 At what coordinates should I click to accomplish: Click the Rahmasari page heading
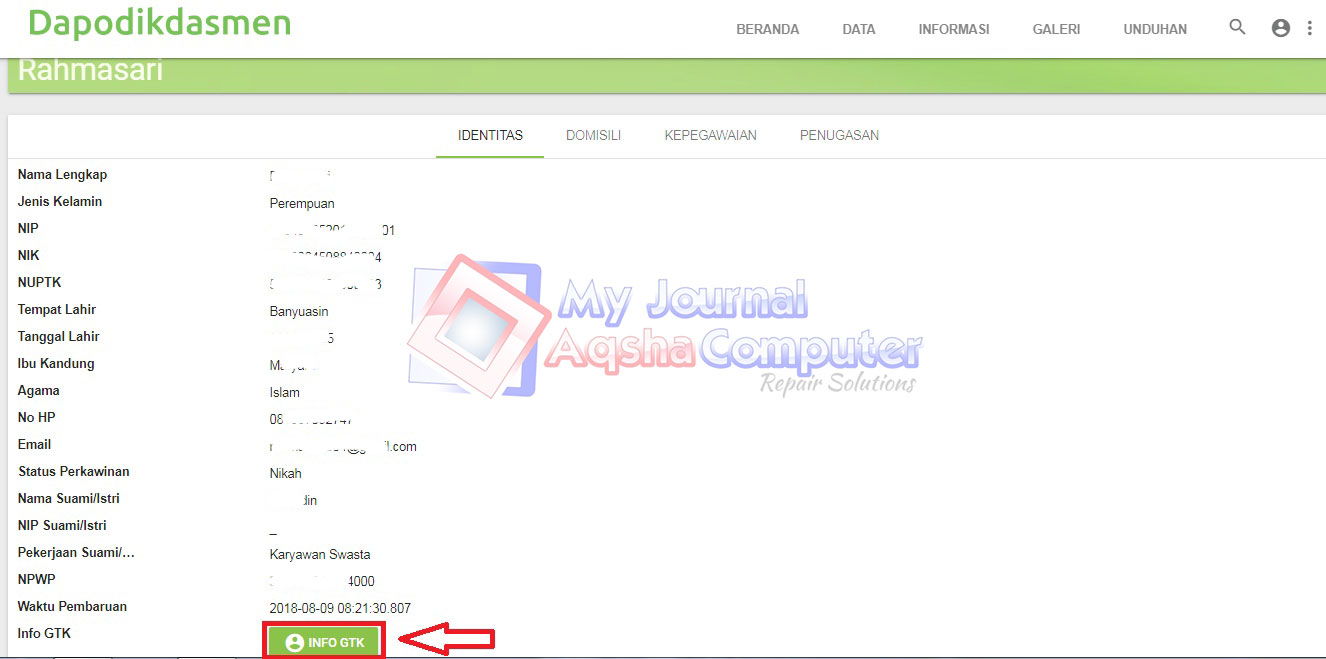(90, 71)
